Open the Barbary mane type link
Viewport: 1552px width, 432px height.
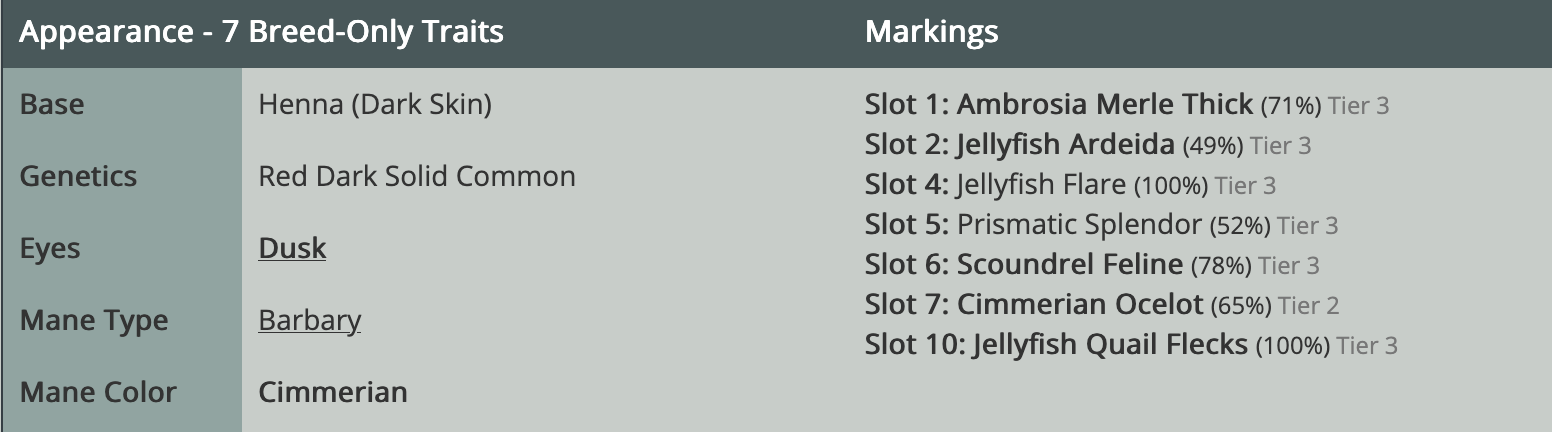pyautogui.click(x=309, y=320)
